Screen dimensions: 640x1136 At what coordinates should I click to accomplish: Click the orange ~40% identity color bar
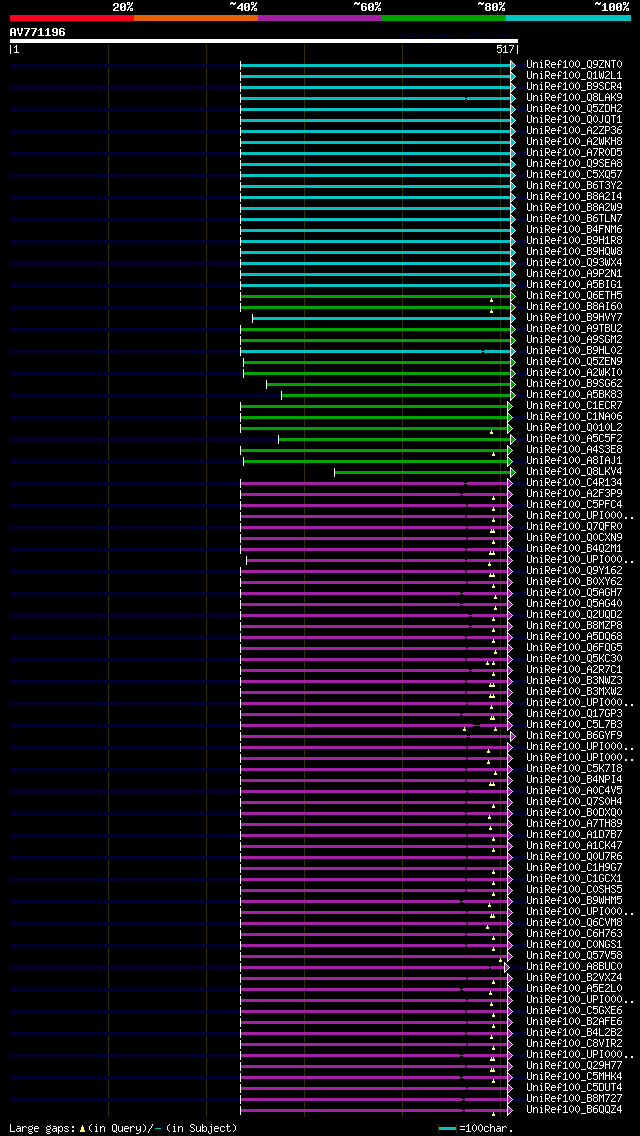click(x=196, y=17)
